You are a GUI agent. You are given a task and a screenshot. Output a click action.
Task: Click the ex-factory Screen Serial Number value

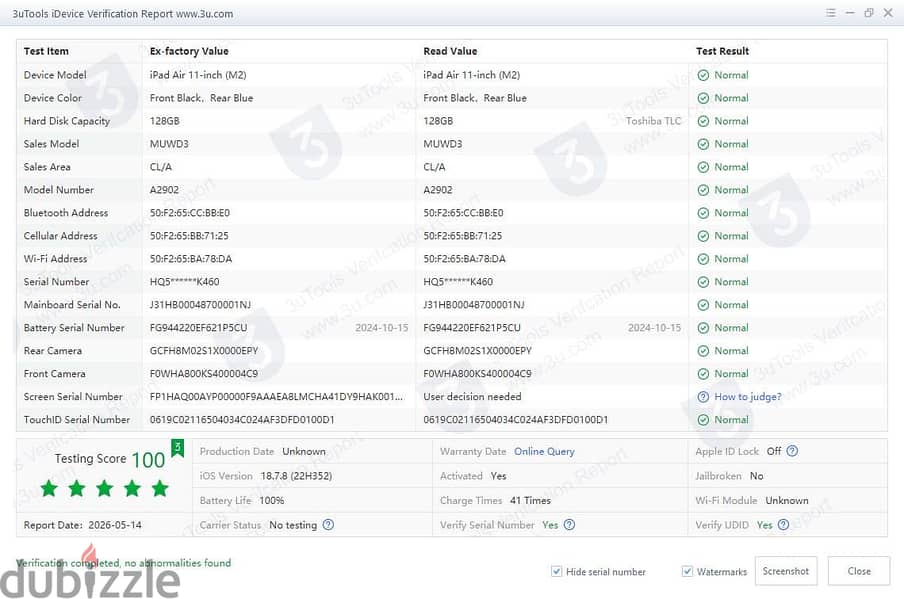277,397
